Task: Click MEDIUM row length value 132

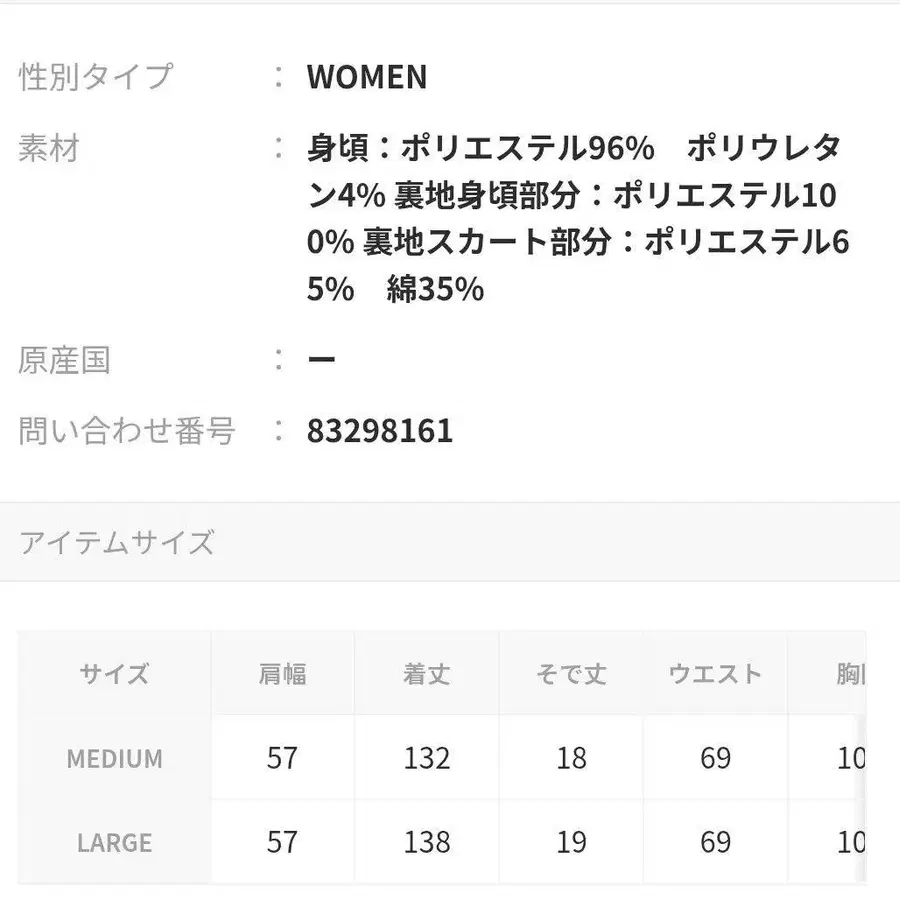Action: (427, 758)
